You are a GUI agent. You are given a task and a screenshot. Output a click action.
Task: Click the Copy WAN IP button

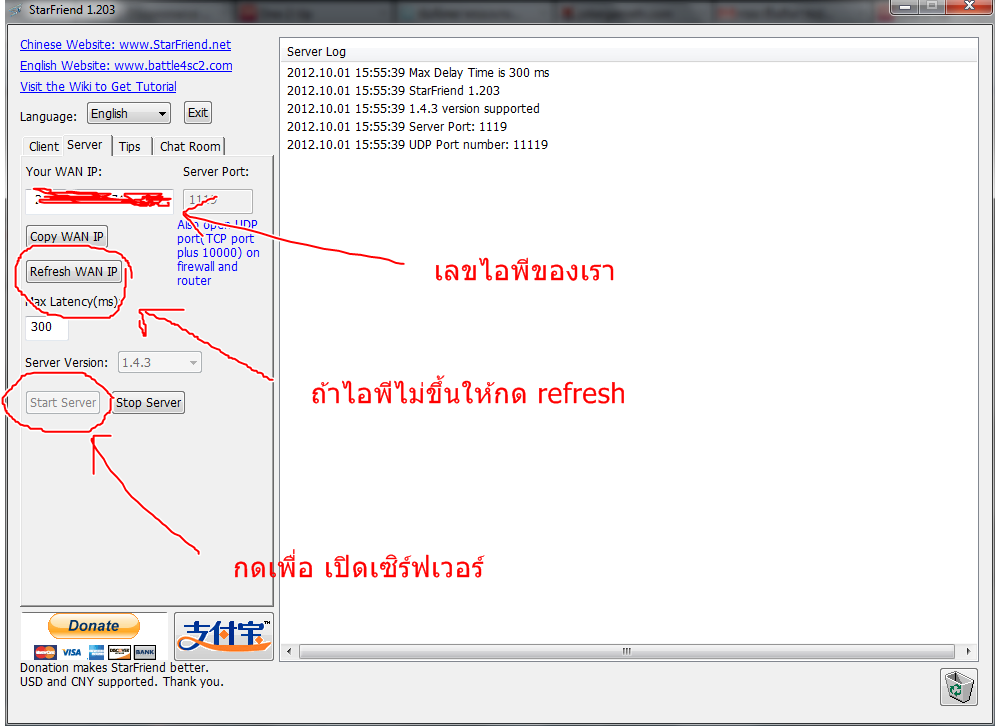(67, 237)
